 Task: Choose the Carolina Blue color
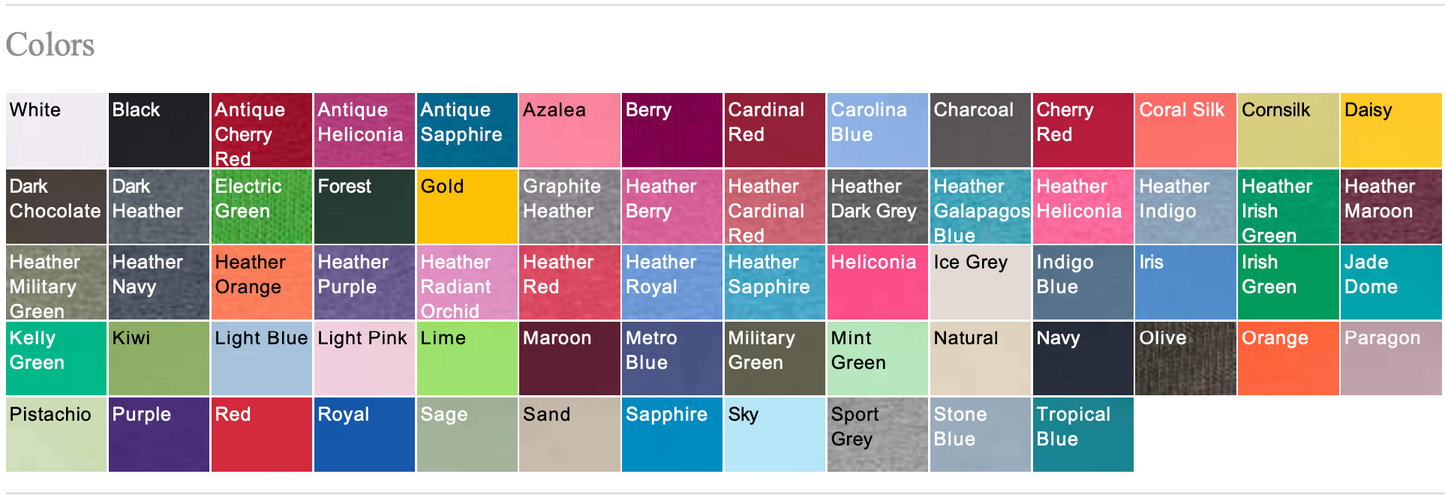[877, 131]
